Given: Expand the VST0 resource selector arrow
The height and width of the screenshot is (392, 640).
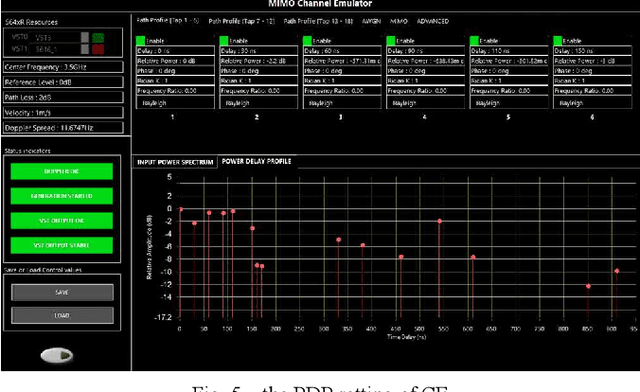Looking at the screenshot, I should 84,38.
